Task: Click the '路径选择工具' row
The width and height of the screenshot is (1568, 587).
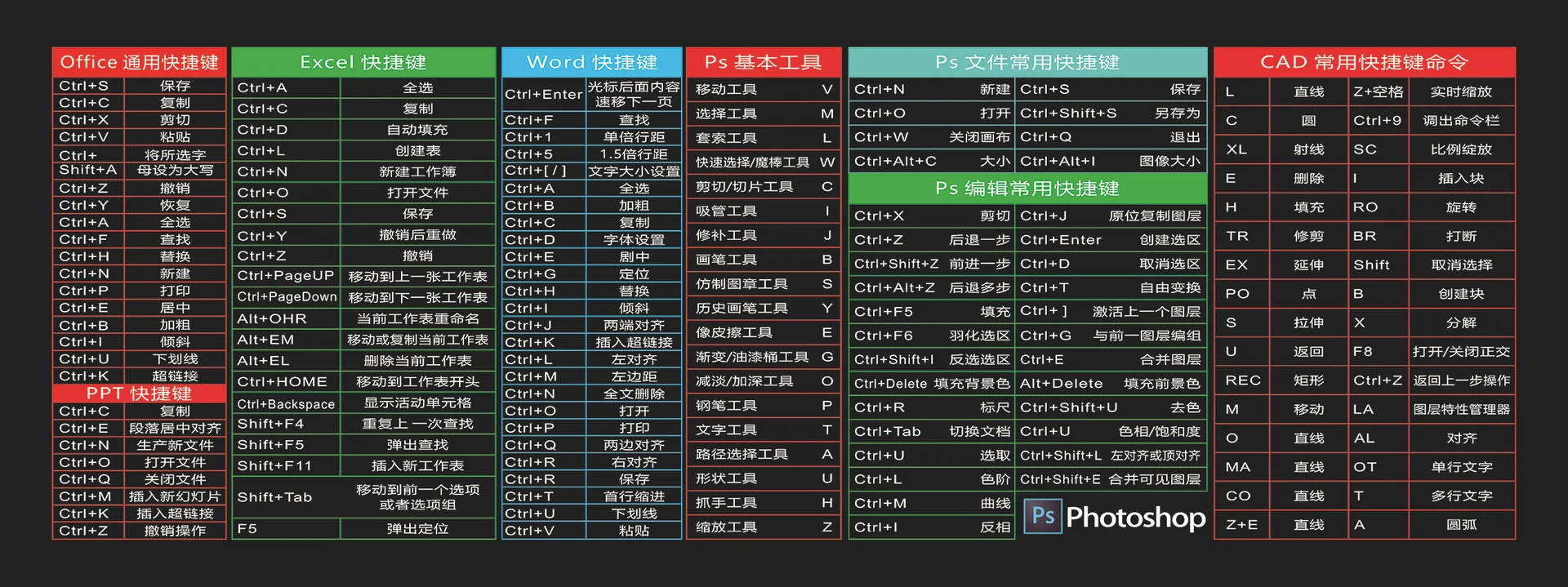Action: pyautogui.click(x=764, y=454)
